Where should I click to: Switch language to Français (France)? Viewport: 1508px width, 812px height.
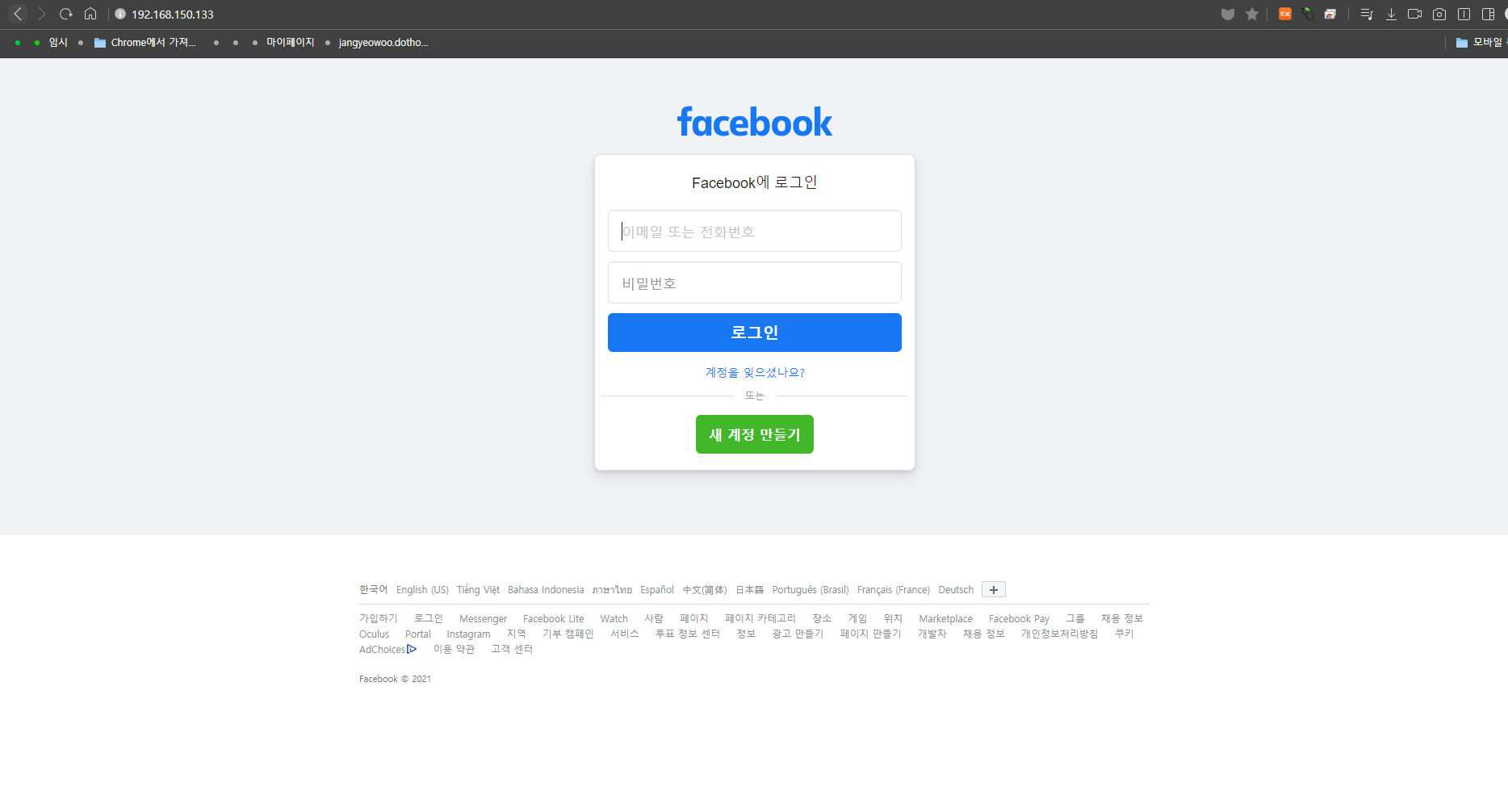894,590
